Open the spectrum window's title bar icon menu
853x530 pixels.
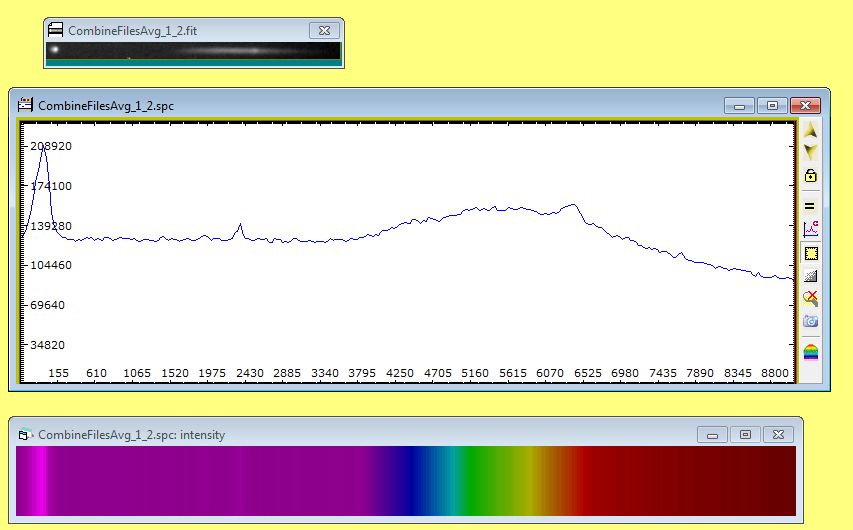[x=25, y=105]
